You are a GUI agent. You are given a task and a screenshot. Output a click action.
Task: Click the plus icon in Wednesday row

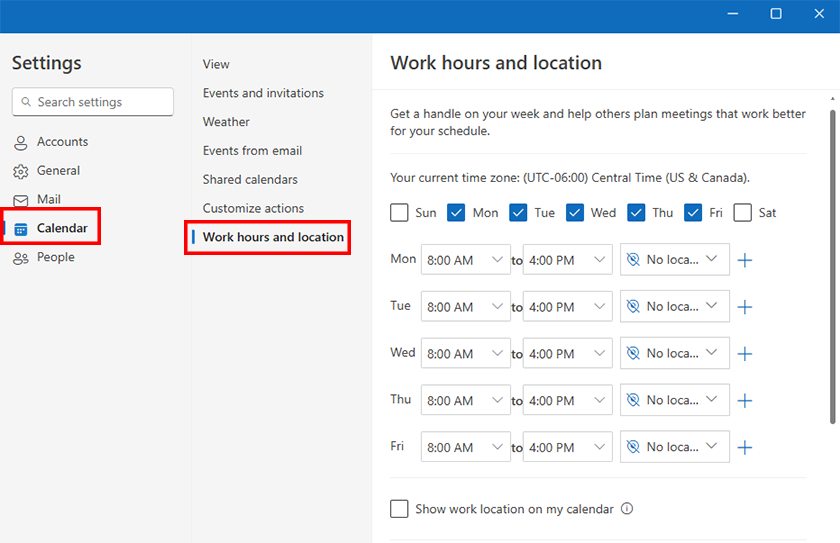[x=744, y=354]
